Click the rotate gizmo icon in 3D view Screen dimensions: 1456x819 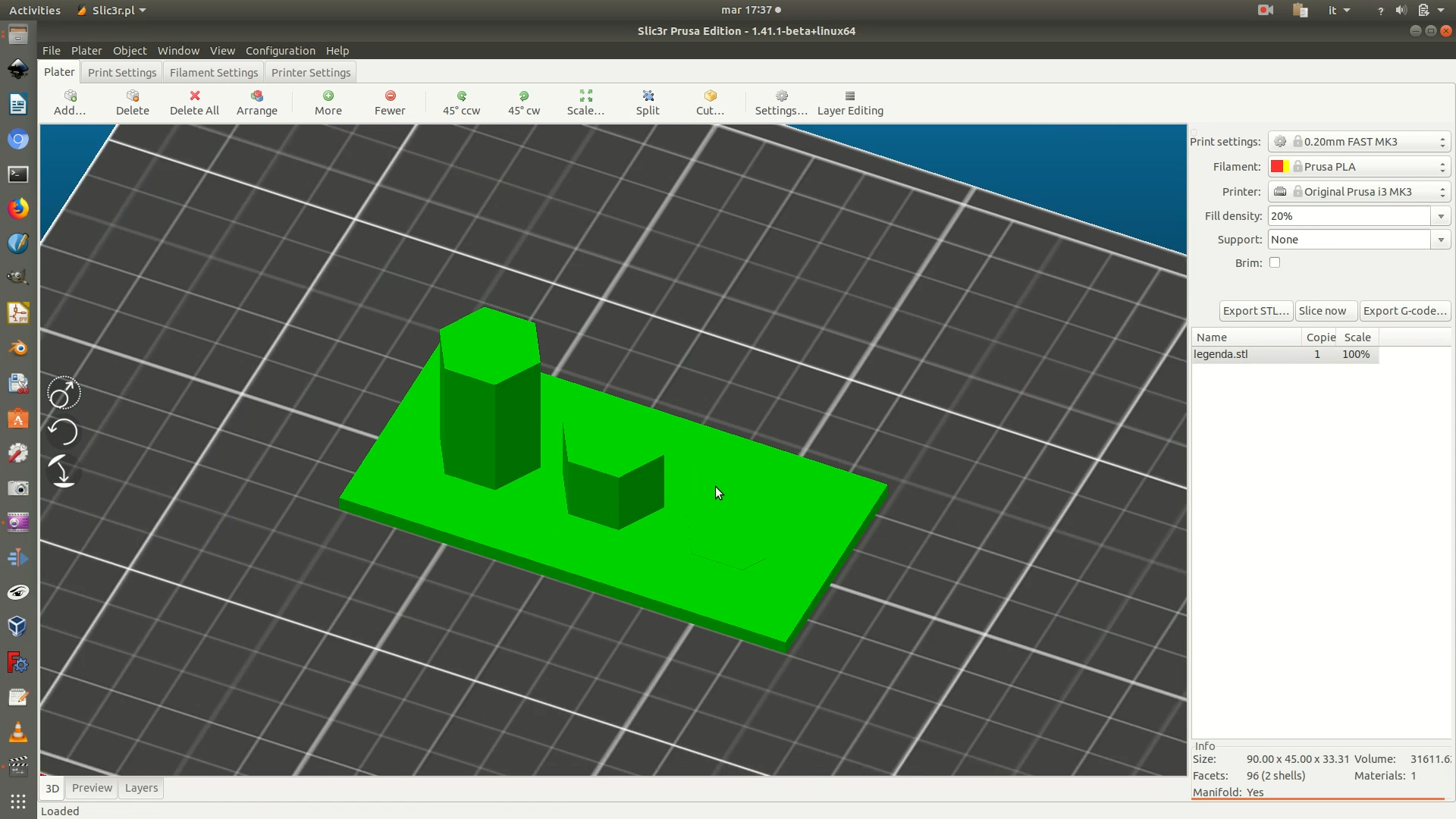[63, 432]
